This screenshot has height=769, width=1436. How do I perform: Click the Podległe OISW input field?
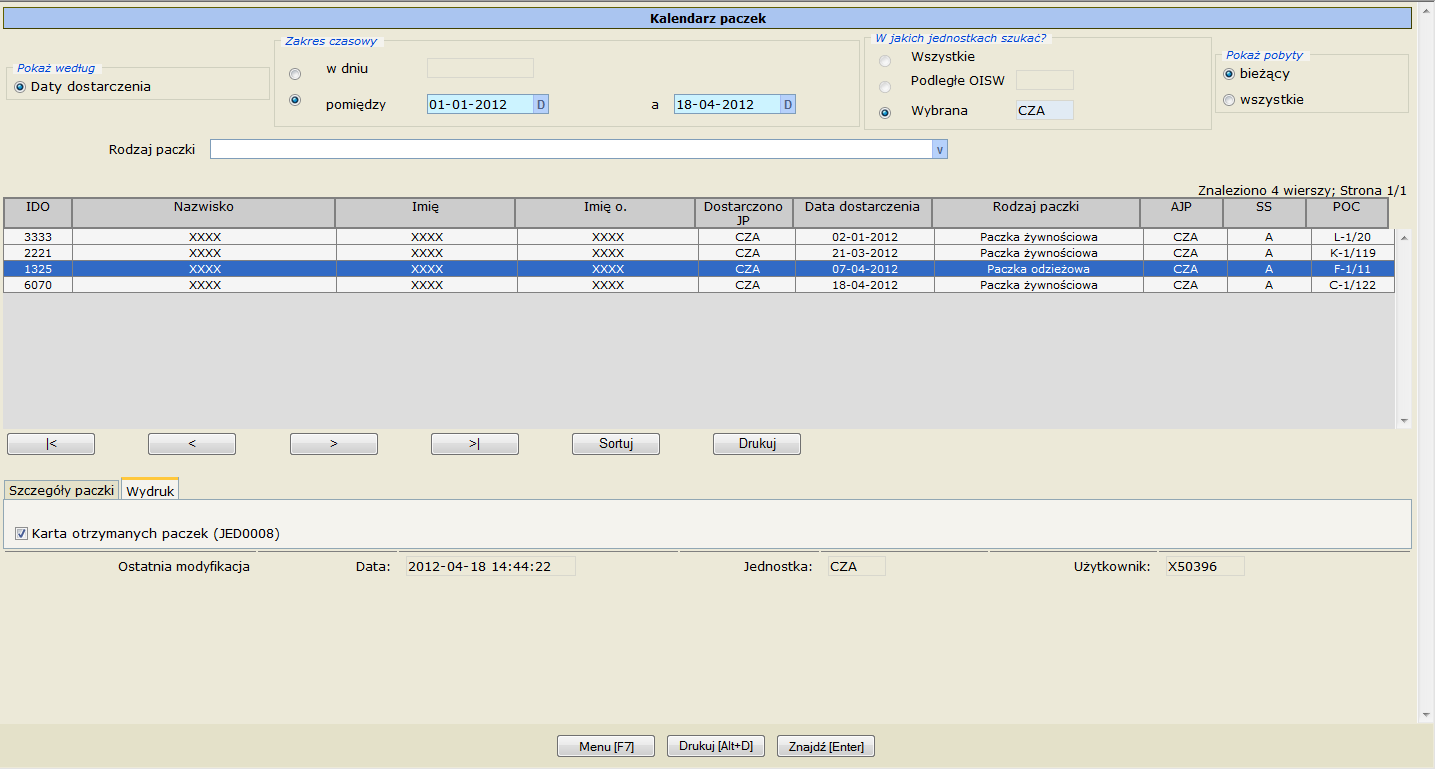(1045, 80)
